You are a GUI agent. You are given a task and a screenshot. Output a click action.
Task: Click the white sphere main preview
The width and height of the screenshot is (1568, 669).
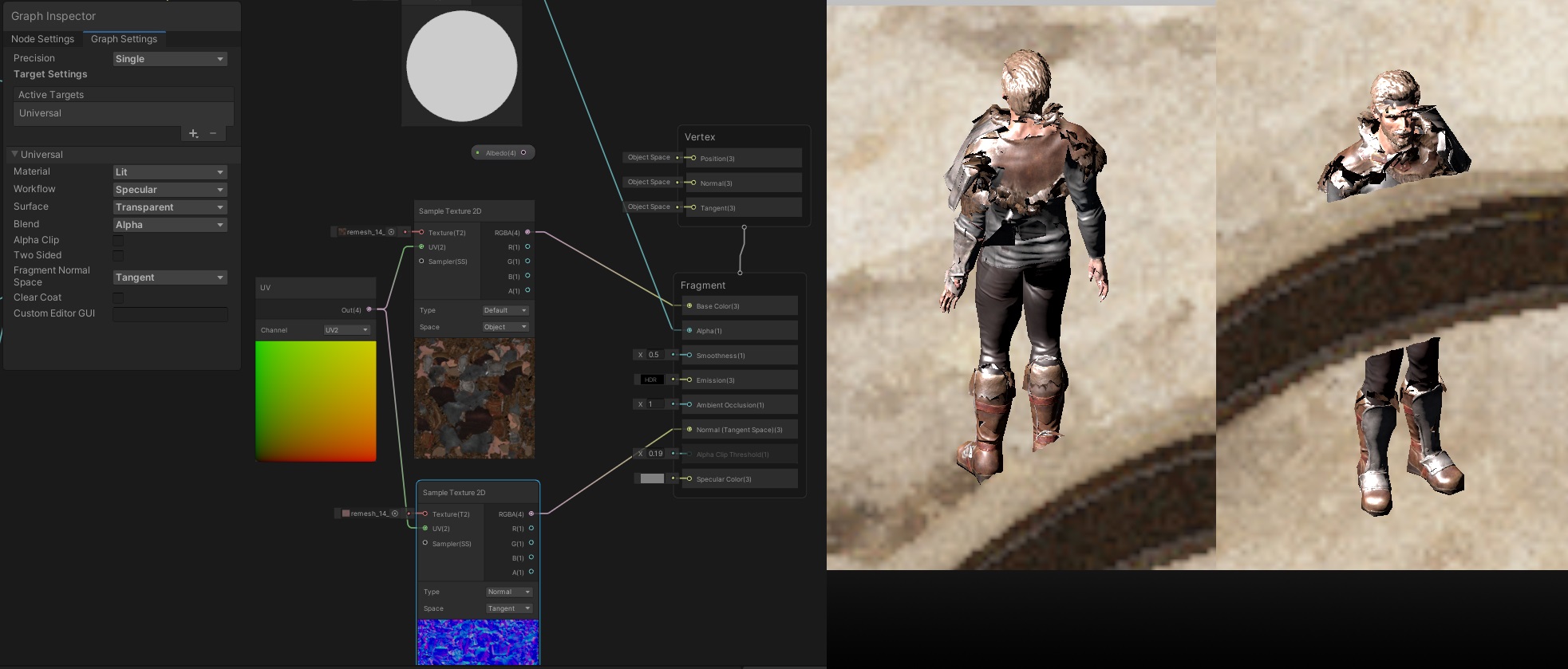click(461, 66)
